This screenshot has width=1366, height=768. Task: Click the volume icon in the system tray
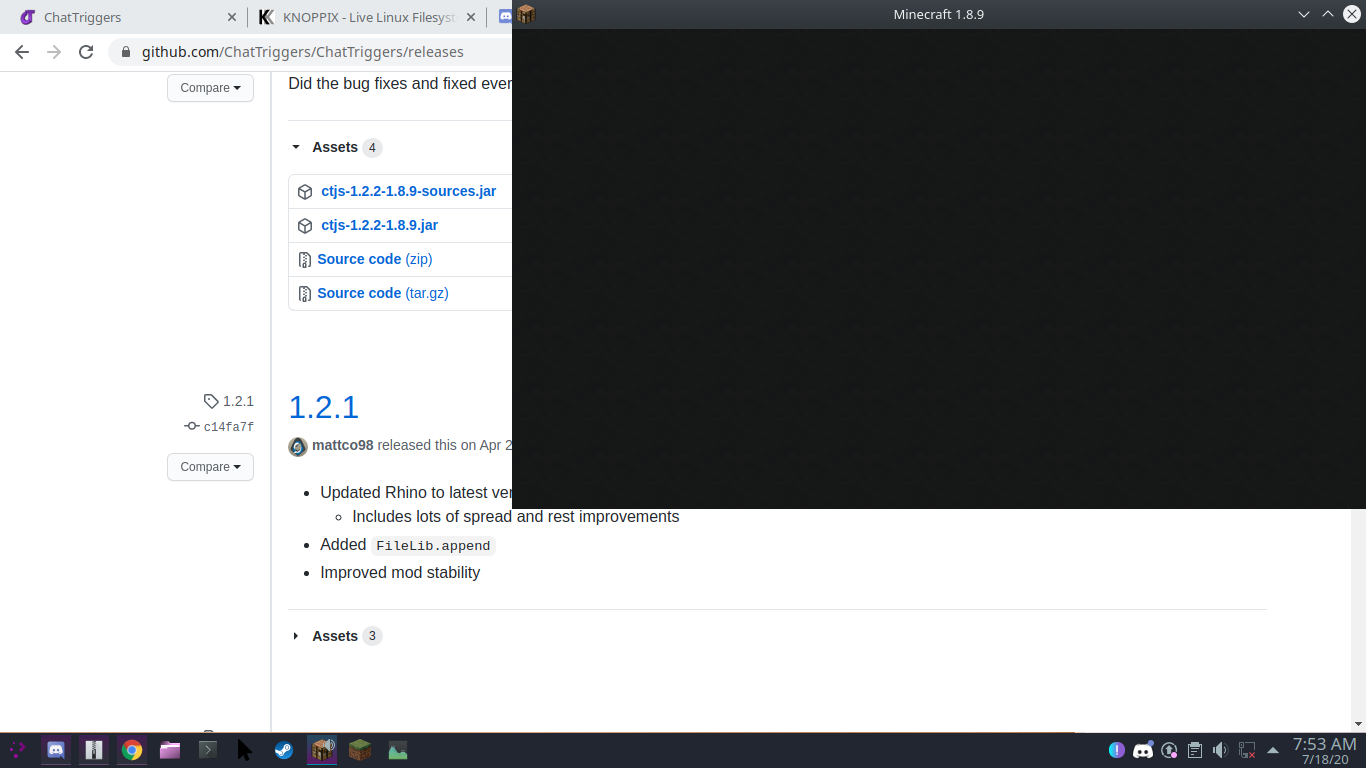click(1220, 750)
